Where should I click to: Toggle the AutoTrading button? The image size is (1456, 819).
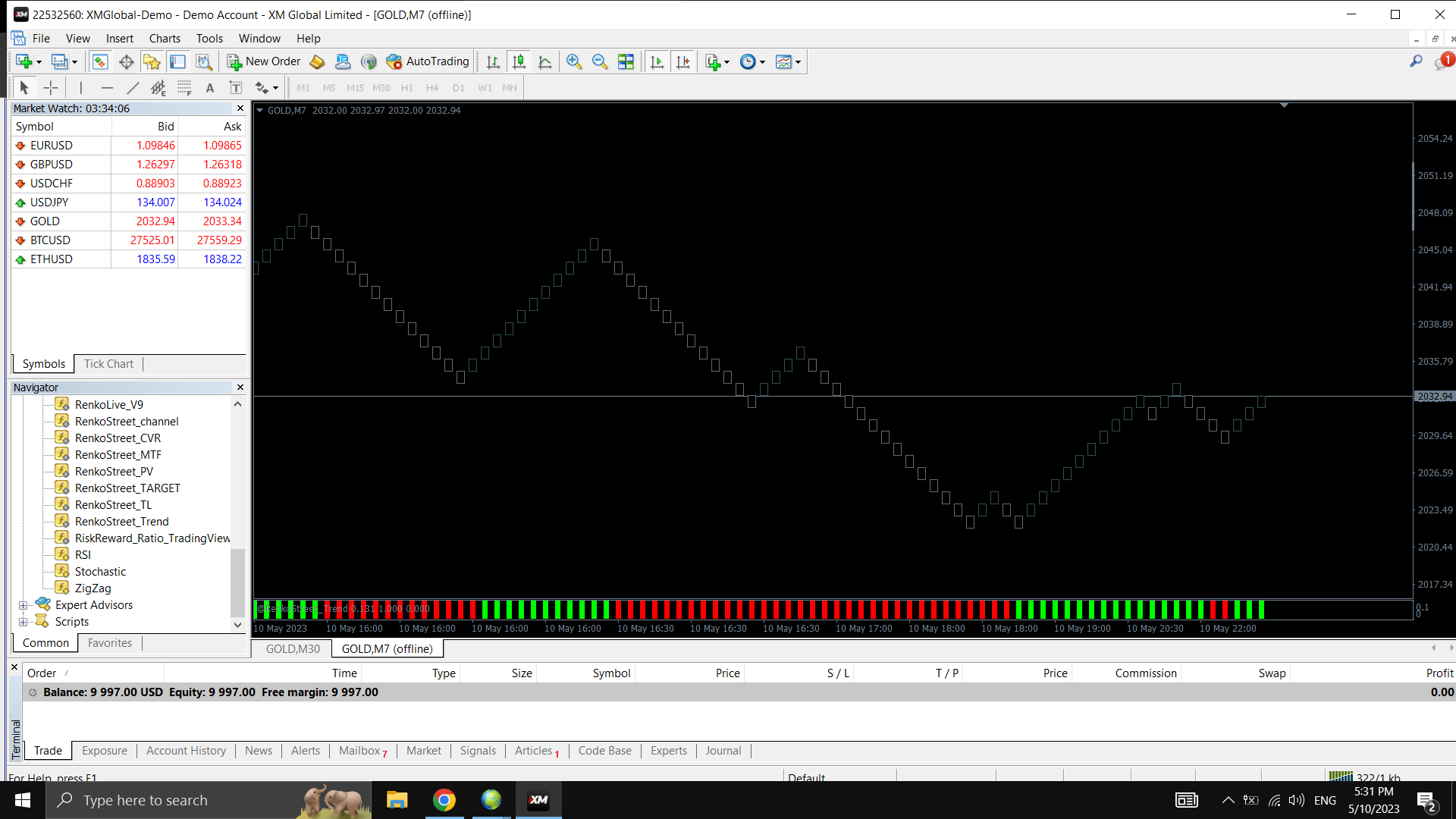click(428, 61)
